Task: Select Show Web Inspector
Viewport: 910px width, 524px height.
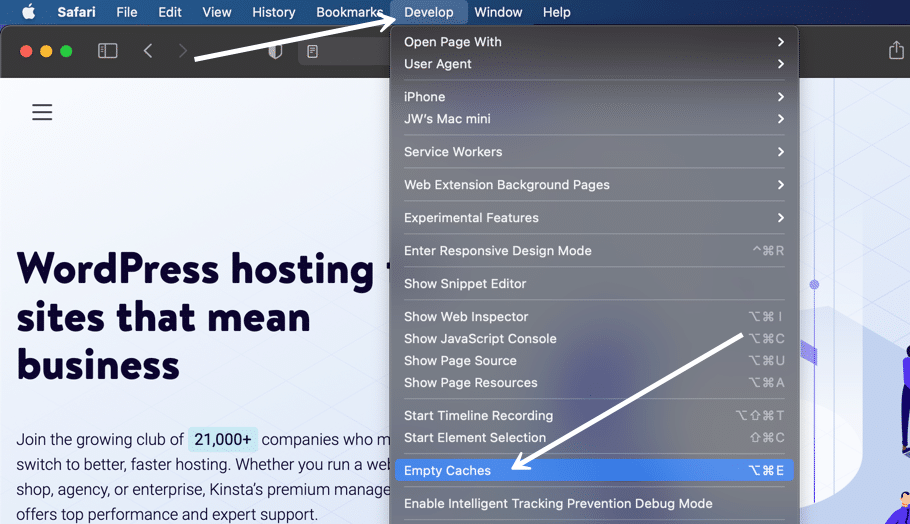Action: click(x=594, y=317)
